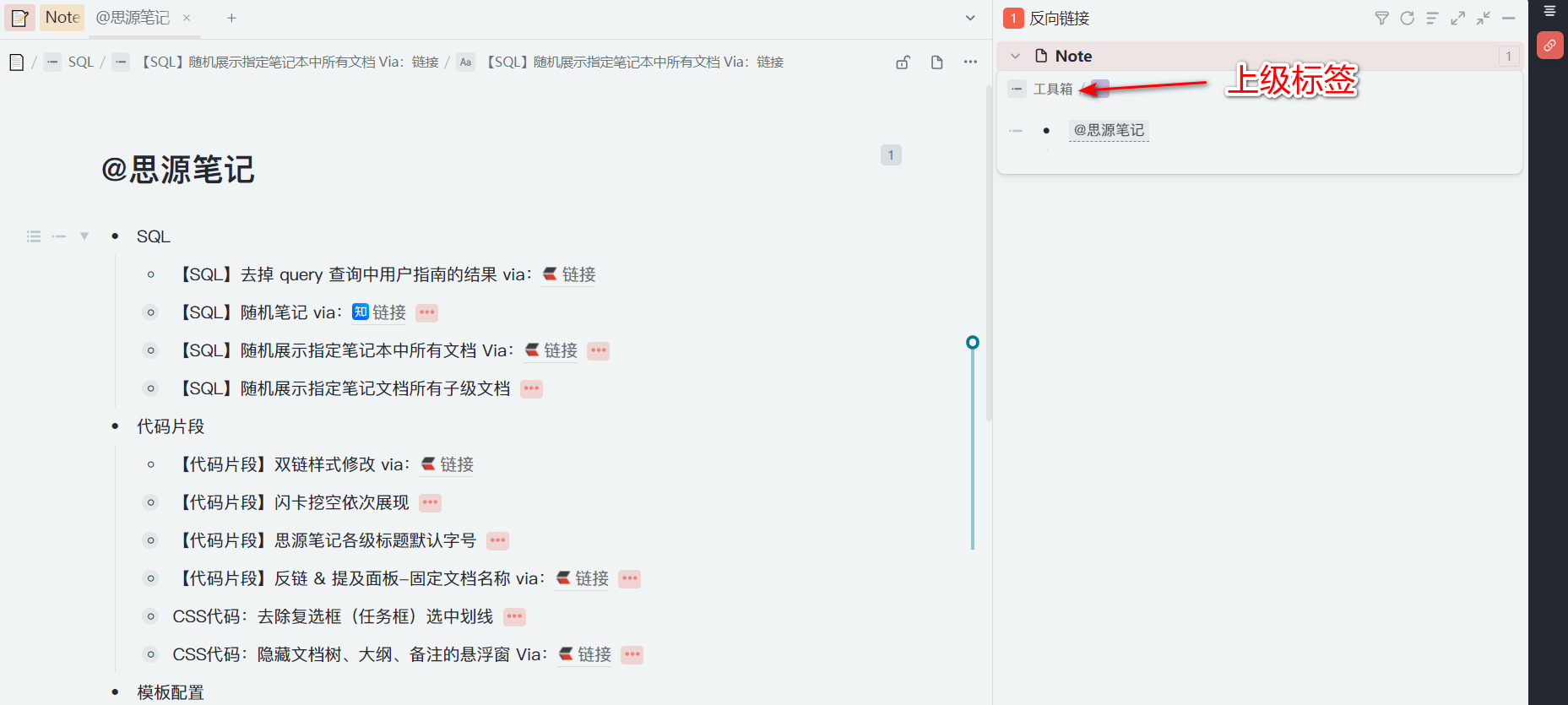
Task: Click the notepad emoji icon beside Note tab
Action: 19,18
